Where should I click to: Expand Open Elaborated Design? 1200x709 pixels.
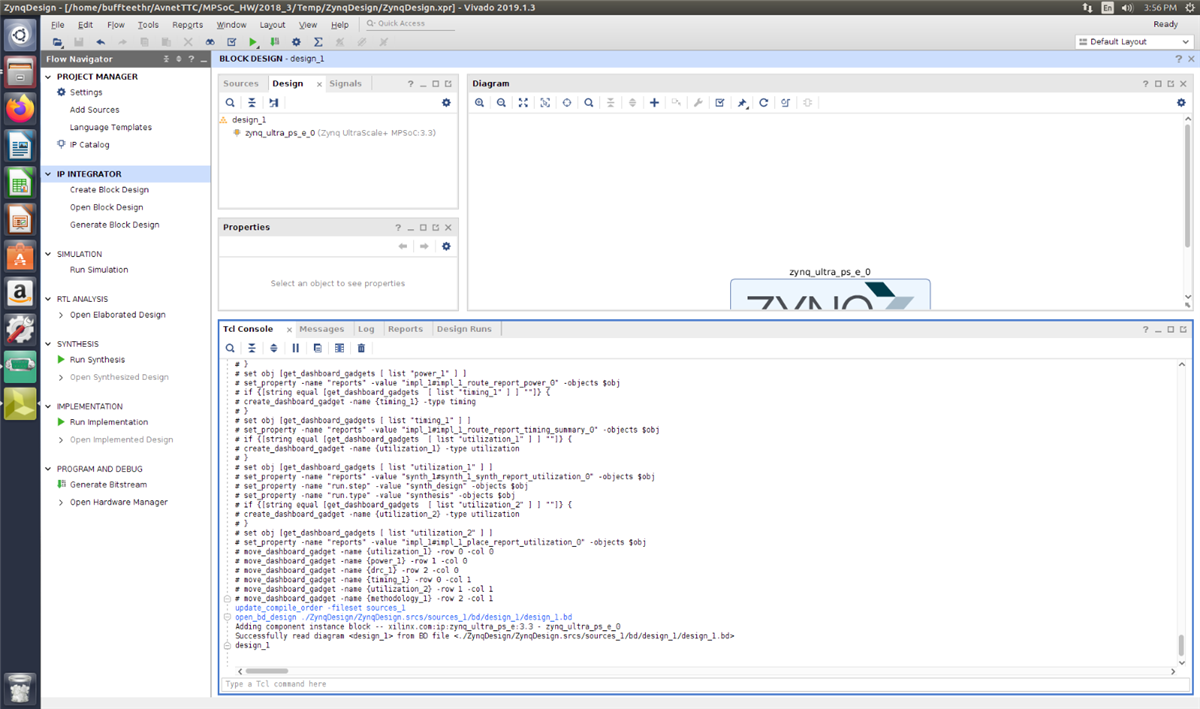[61, 315]
